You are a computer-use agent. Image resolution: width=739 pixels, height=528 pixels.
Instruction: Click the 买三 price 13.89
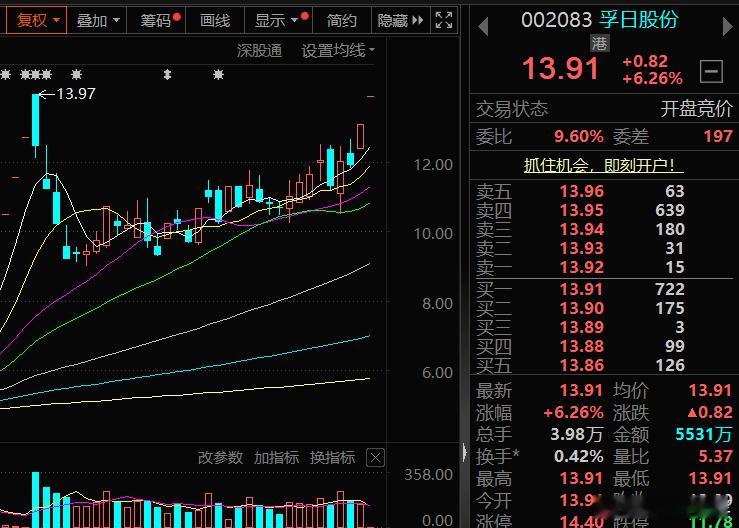582,327
